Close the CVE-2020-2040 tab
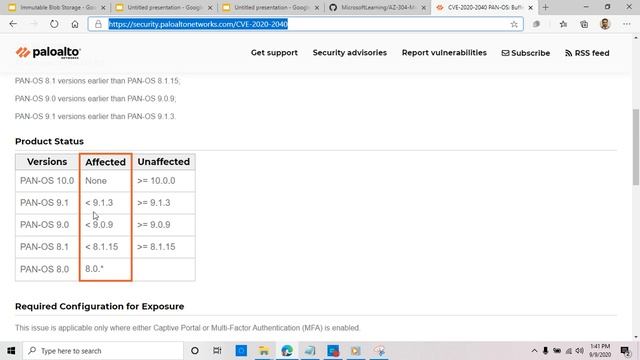This screenshot has width=640, height=360. [530, 7]
